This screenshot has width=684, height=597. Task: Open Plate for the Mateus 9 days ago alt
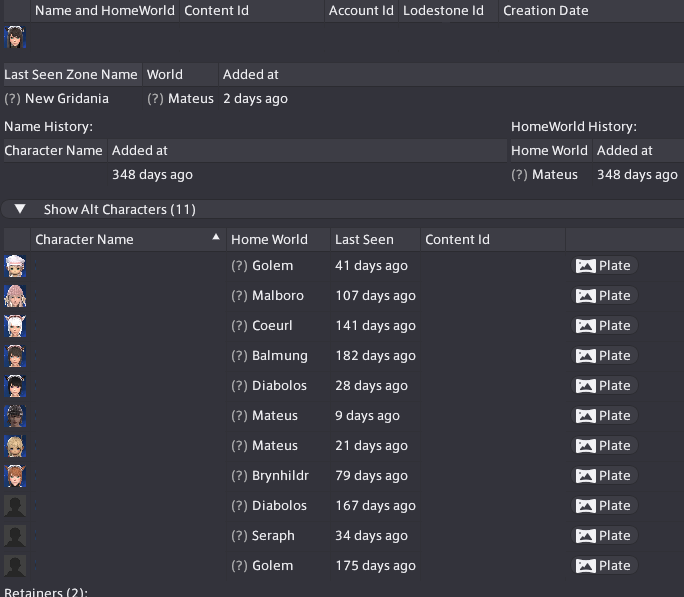[x=604, y=416]
